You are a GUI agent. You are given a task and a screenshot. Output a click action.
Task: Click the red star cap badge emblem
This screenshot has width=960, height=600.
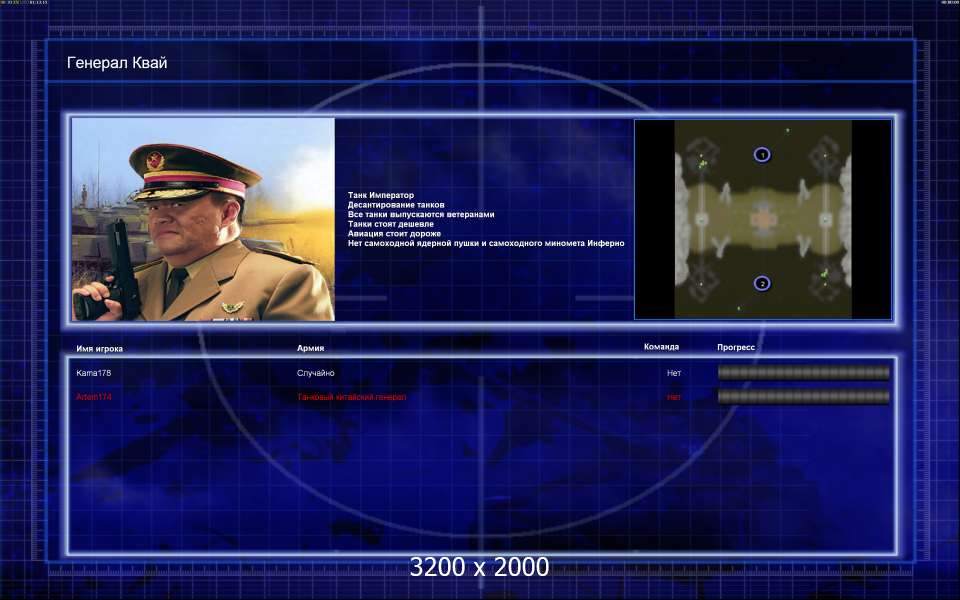(155, 160)
